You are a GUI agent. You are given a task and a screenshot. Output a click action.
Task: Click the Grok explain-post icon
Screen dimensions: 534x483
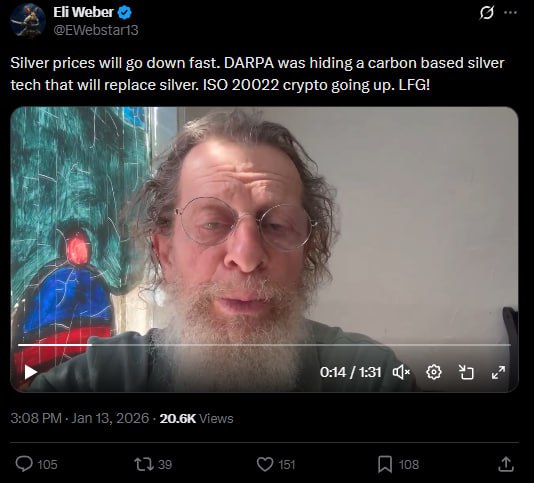(x=487, y=13)
